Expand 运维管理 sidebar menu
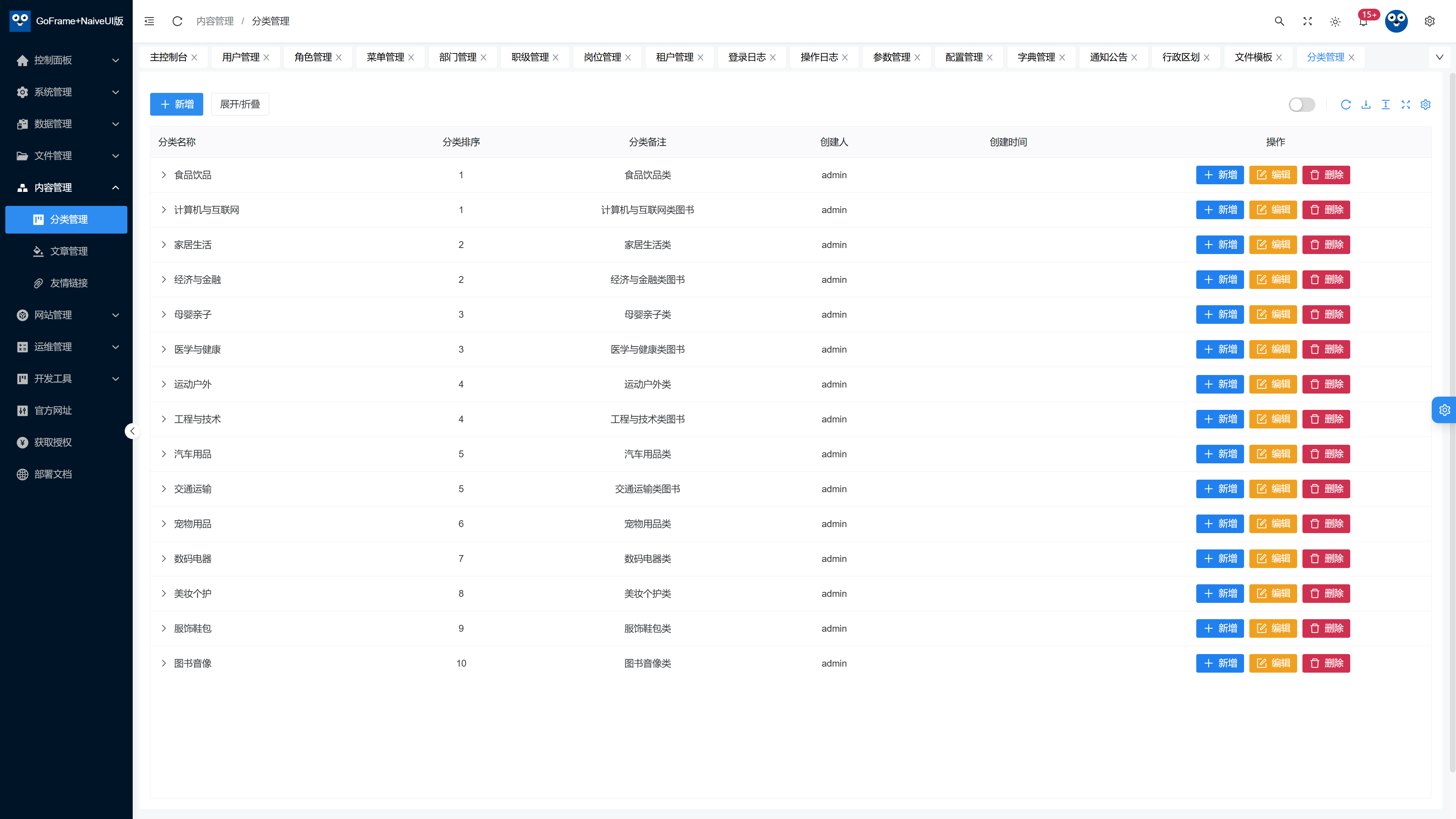Screen dimensions: 1456x819 coord(67,347)
